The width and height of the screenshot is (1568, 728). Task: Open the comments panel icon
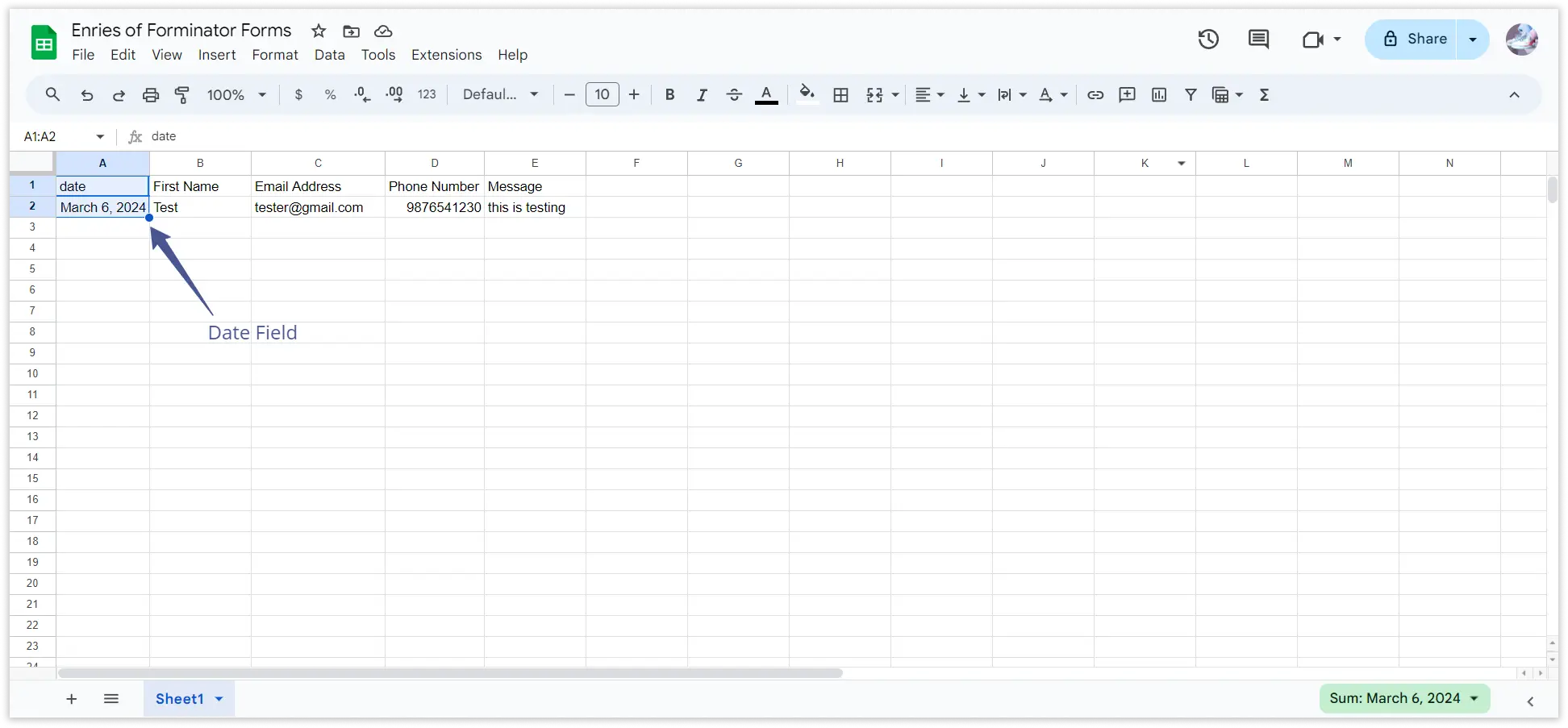click(1258, 39)
